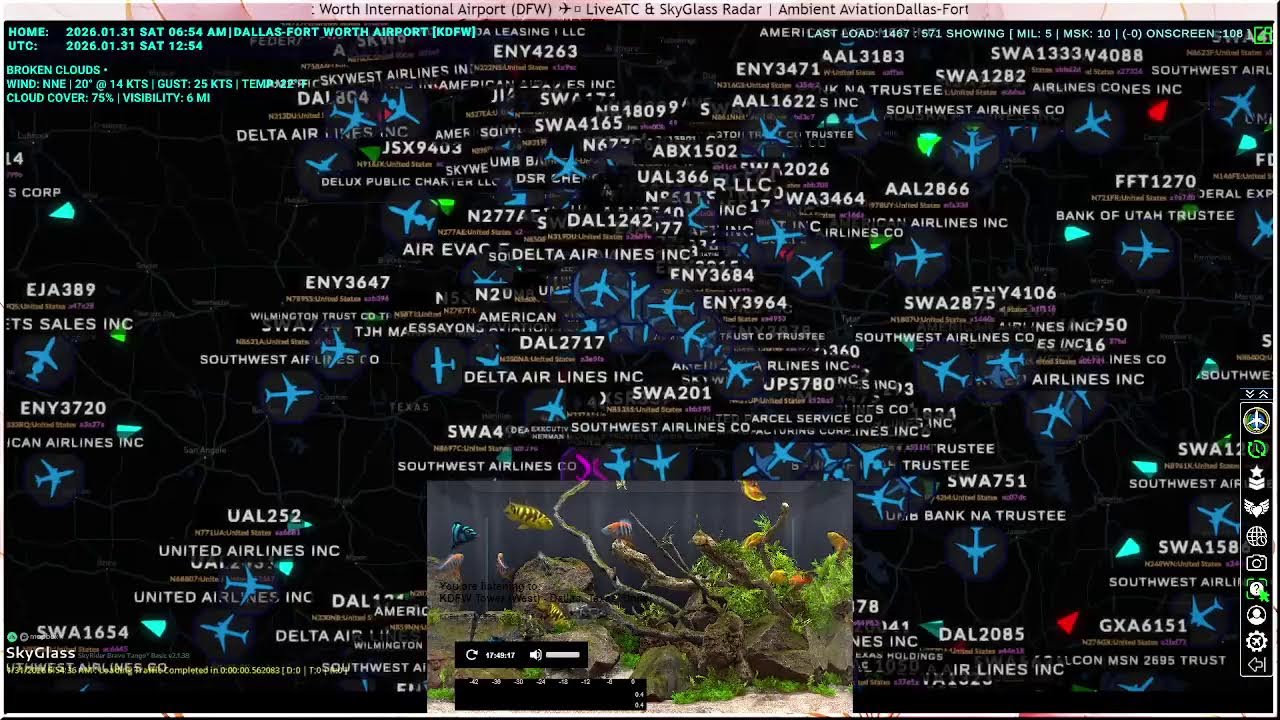This screenshot has width=1280, height=720.
Task: Click the double up chevron above the sidebar
Action: point(1263,395)
